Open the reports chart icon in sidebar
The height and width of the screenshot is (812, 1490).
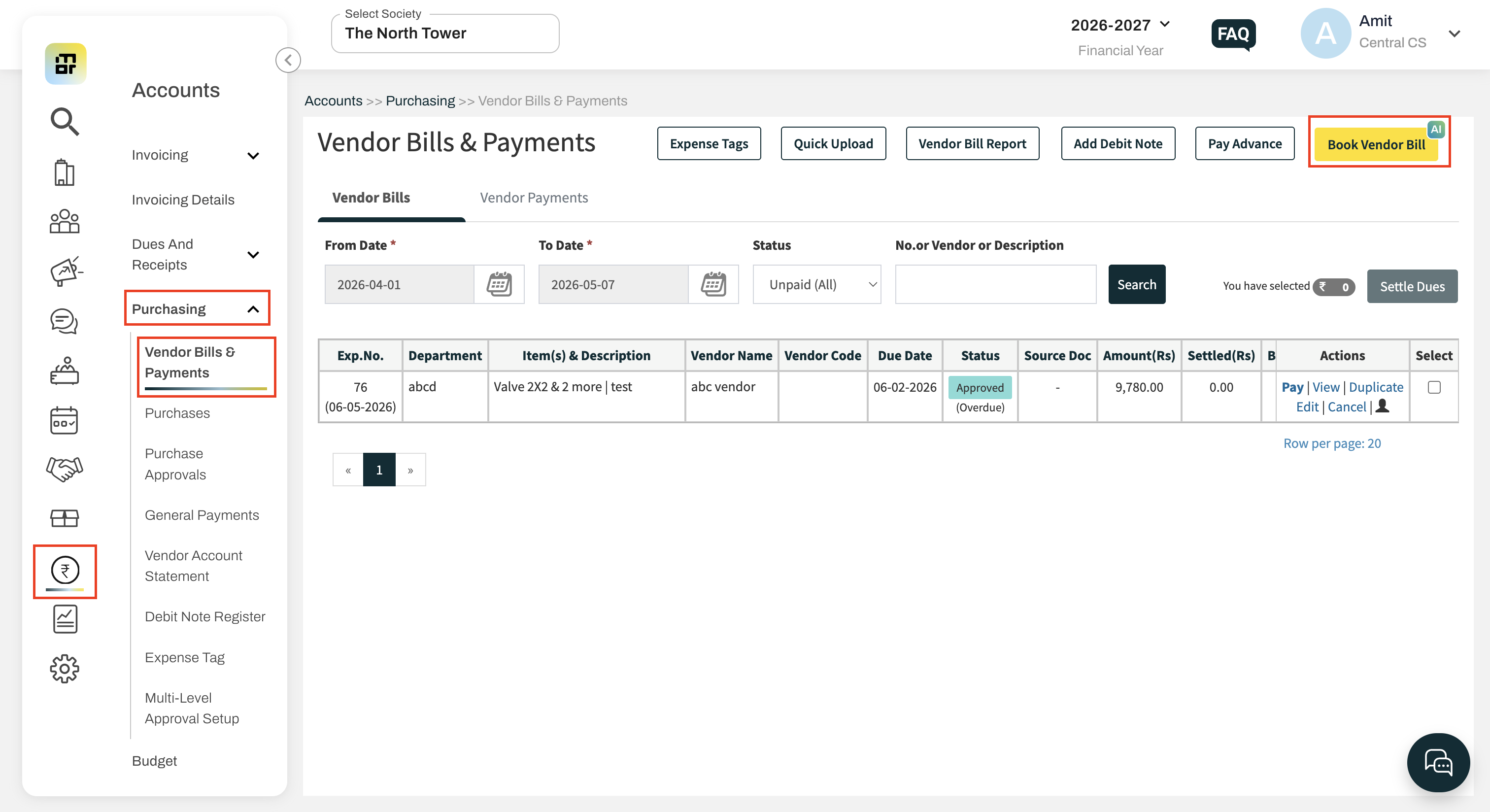coord(65,619)
